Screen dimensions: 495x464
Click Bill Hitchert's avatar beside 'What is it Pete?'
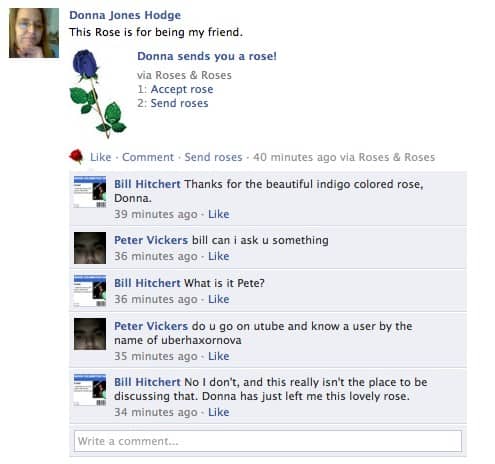click(x=90, y=291)
